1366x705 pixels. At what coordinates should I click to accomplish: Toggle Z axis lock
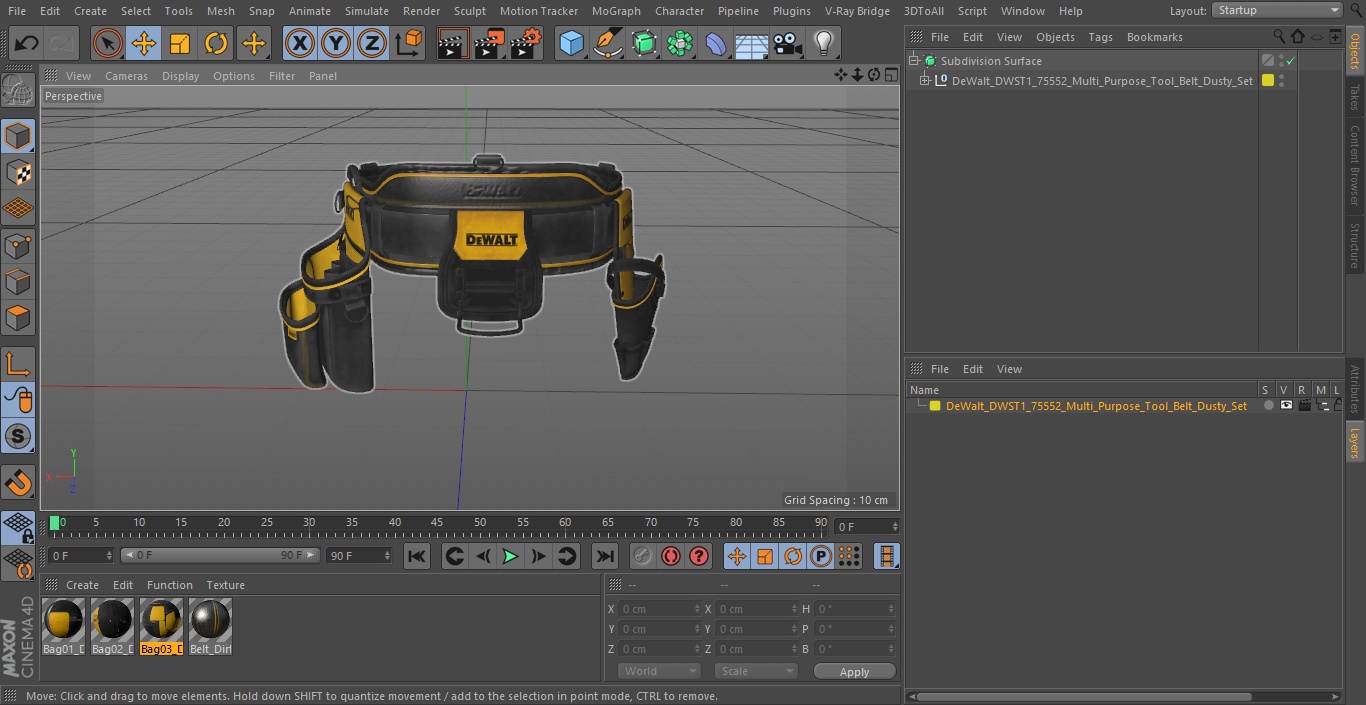pos(372,43)
